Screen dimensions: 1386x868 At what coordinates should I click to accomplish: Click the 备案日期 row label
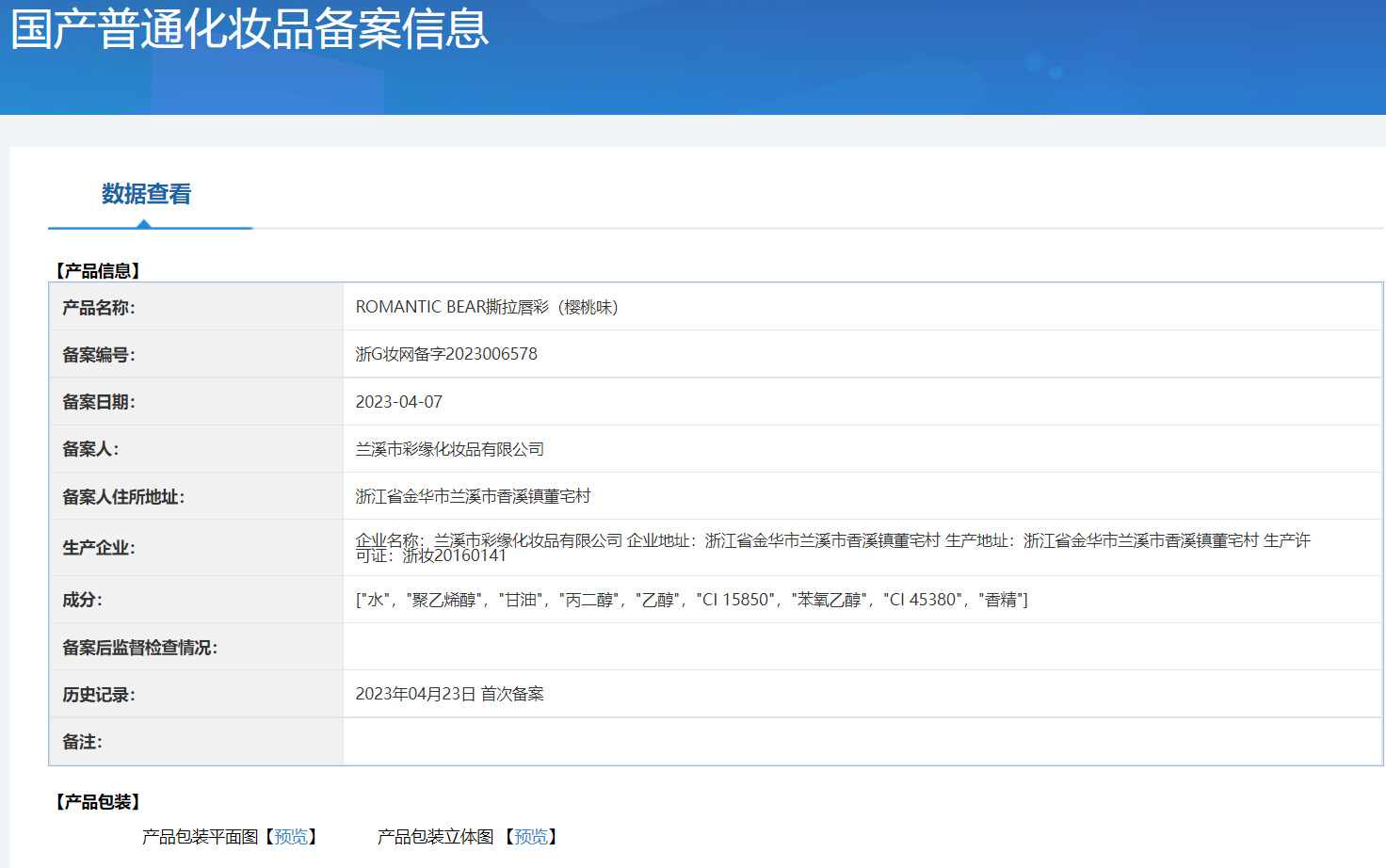[99, 402]
